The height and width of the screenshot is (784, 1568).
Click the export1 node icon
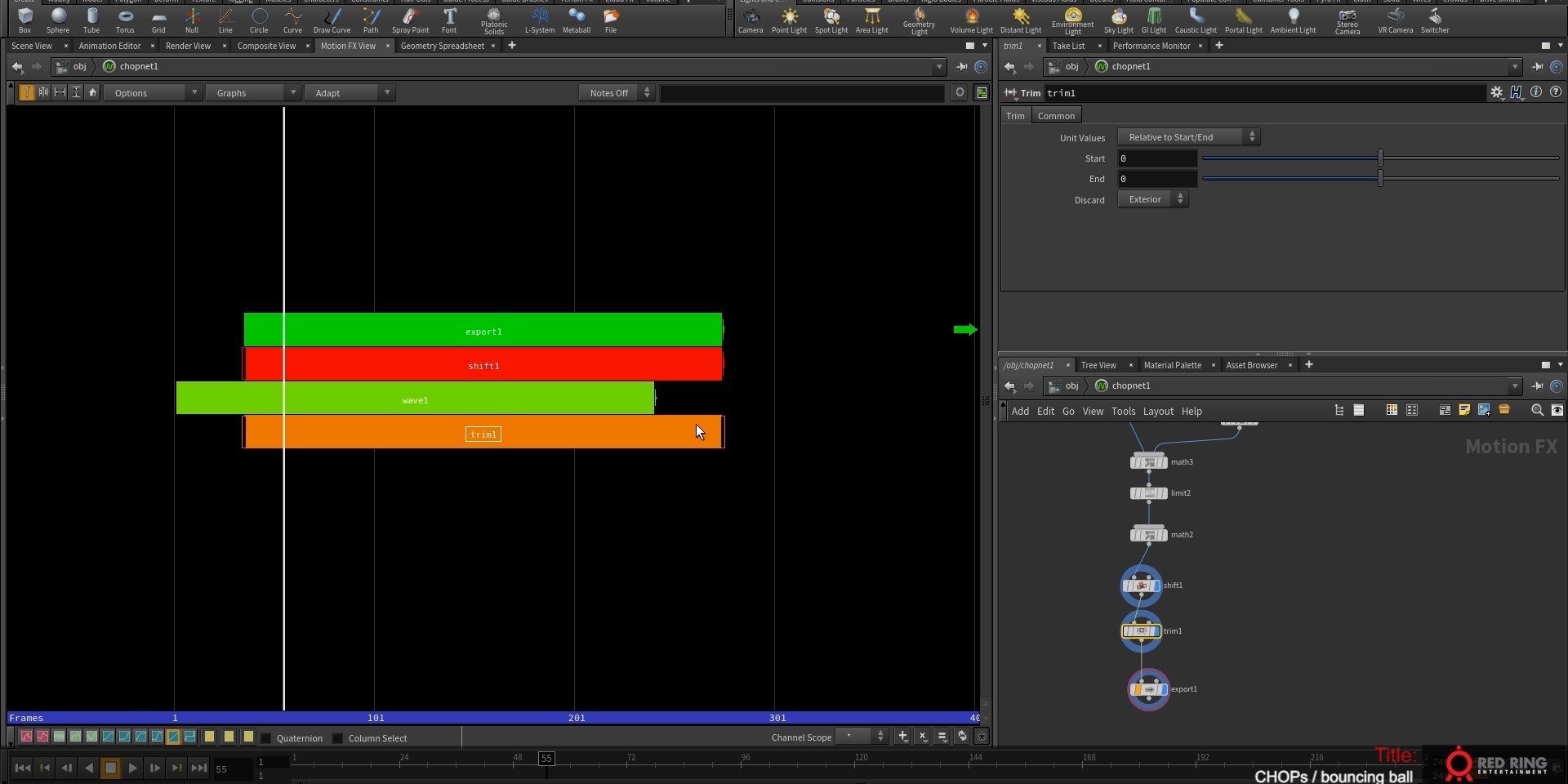pyautogui.click(x=1149, y=690)
